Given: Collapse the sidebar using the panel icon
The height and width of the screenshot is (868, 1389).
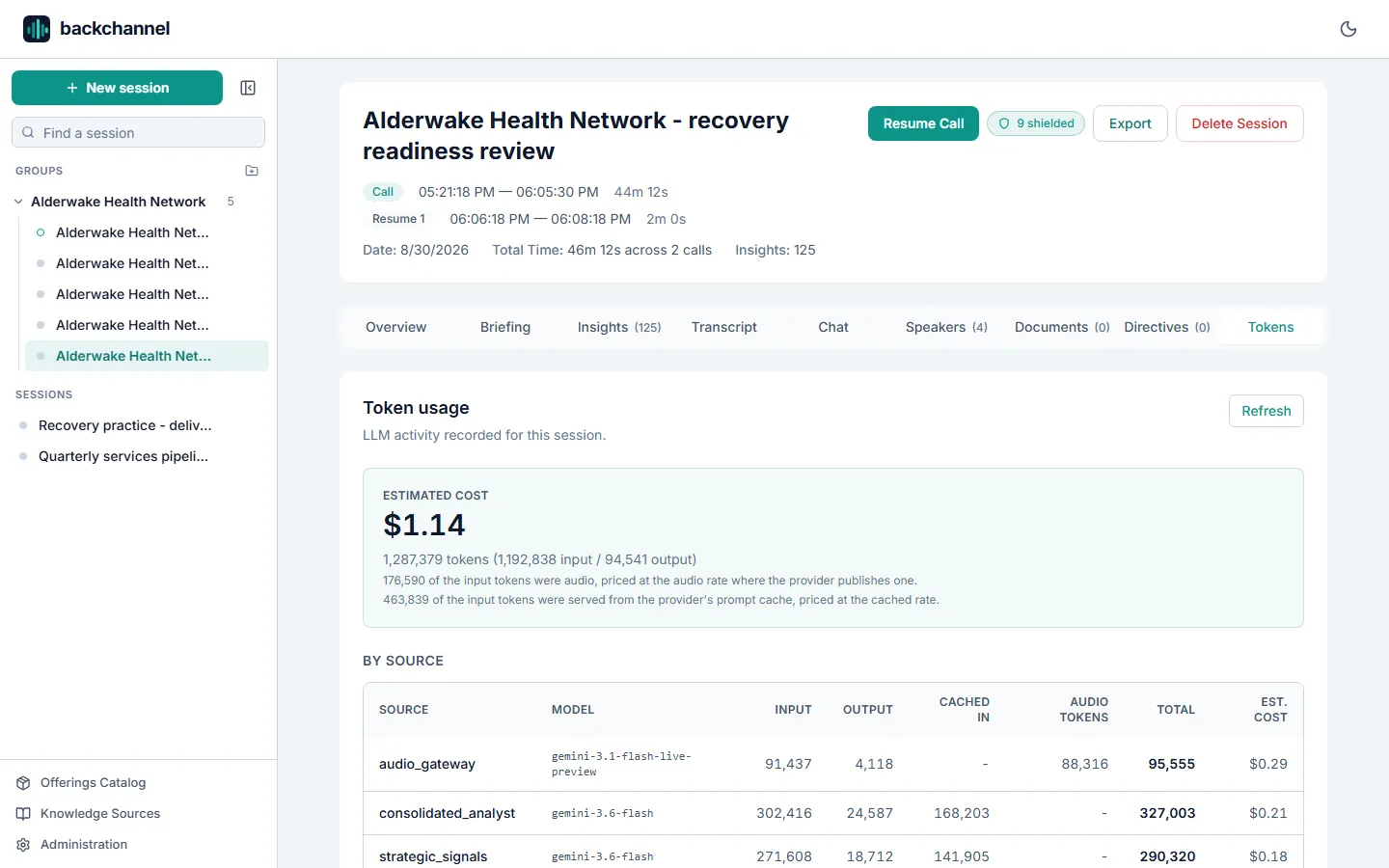Looking at the screenshot, I should [248, 88].
